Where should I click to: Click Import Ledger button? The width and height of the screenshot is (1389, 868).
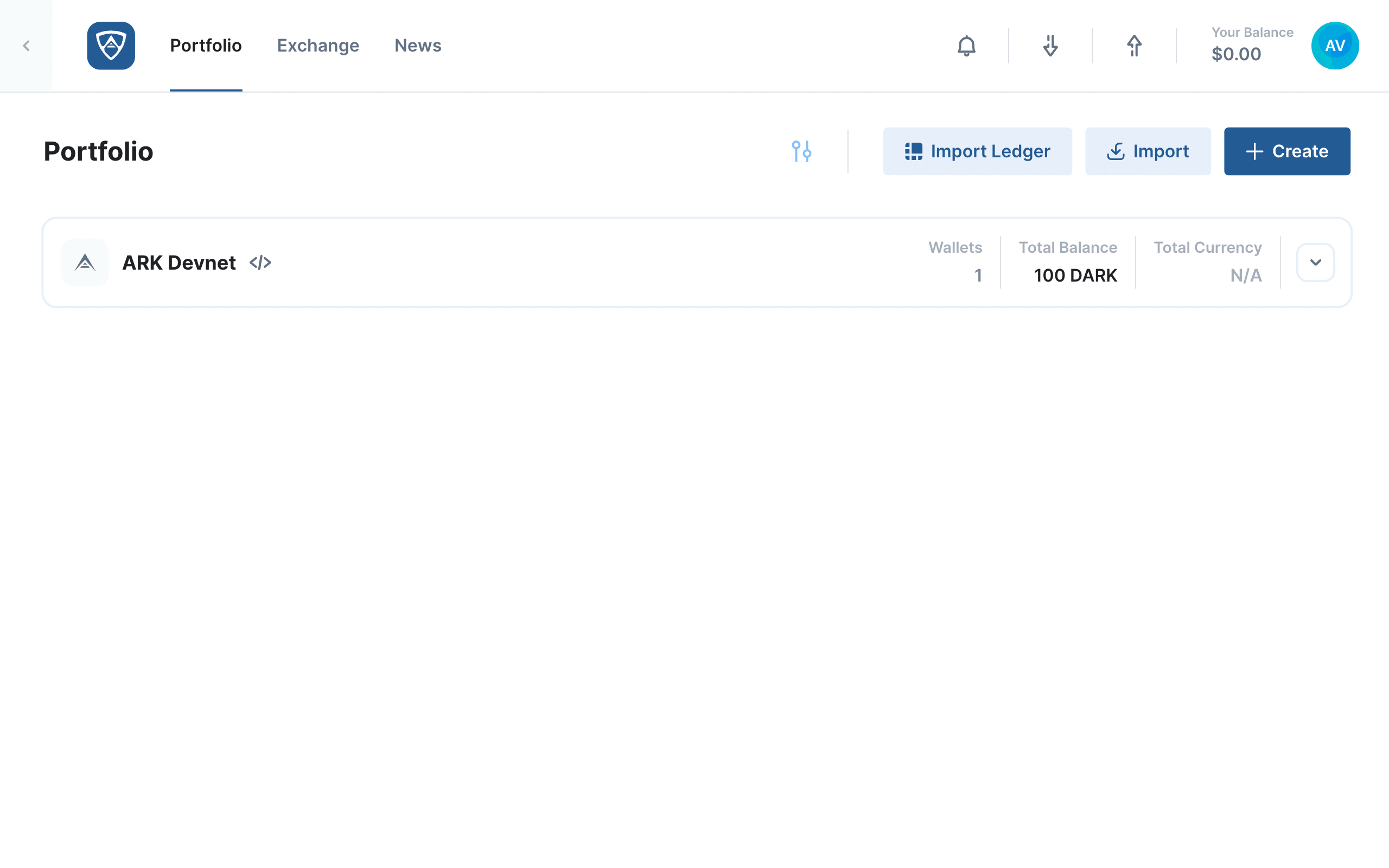point(978,151)
